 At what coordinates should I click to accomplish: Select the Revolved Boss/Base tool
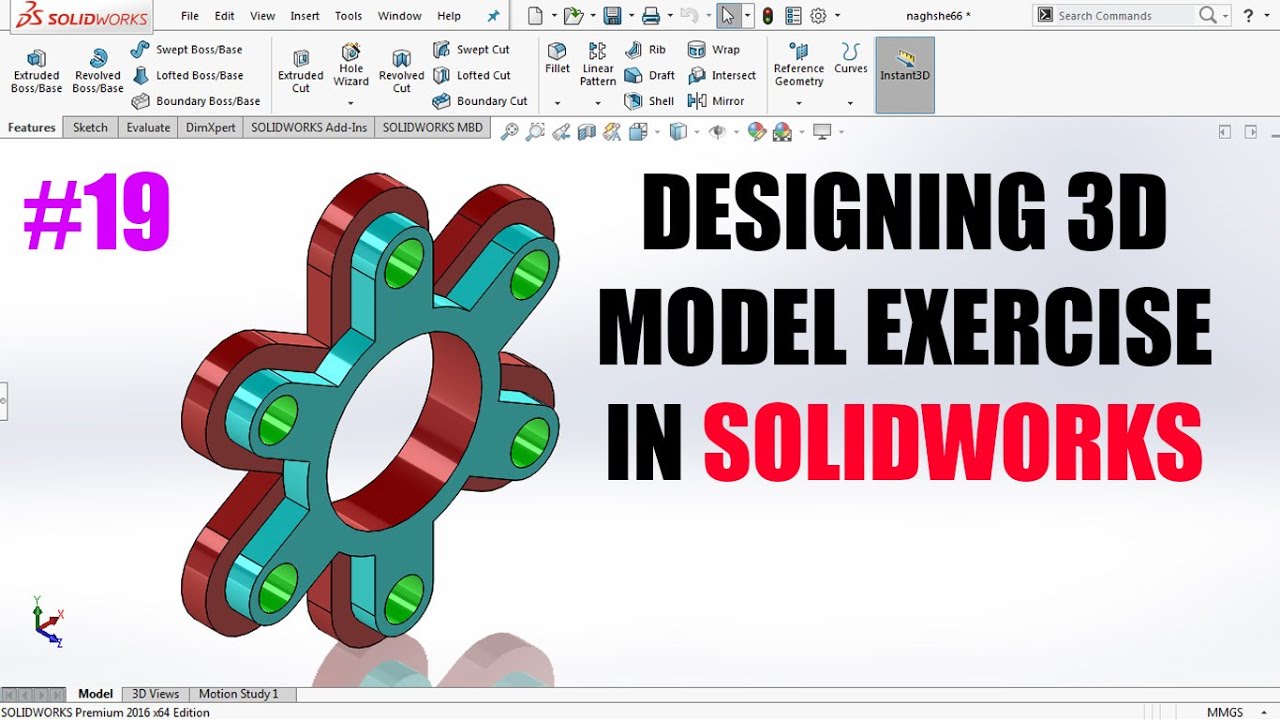[98, 72]
